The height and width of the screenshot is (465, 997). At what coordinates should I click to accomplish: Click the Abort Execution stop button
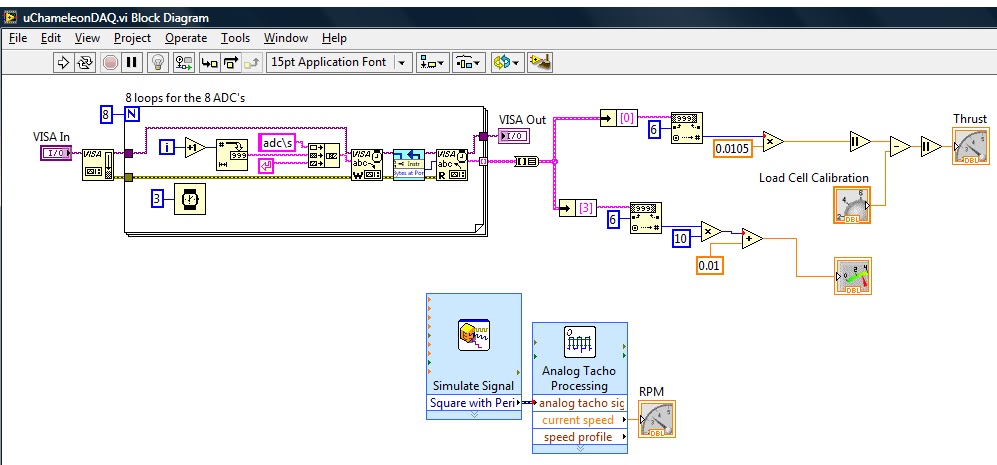tap(110, 62)
